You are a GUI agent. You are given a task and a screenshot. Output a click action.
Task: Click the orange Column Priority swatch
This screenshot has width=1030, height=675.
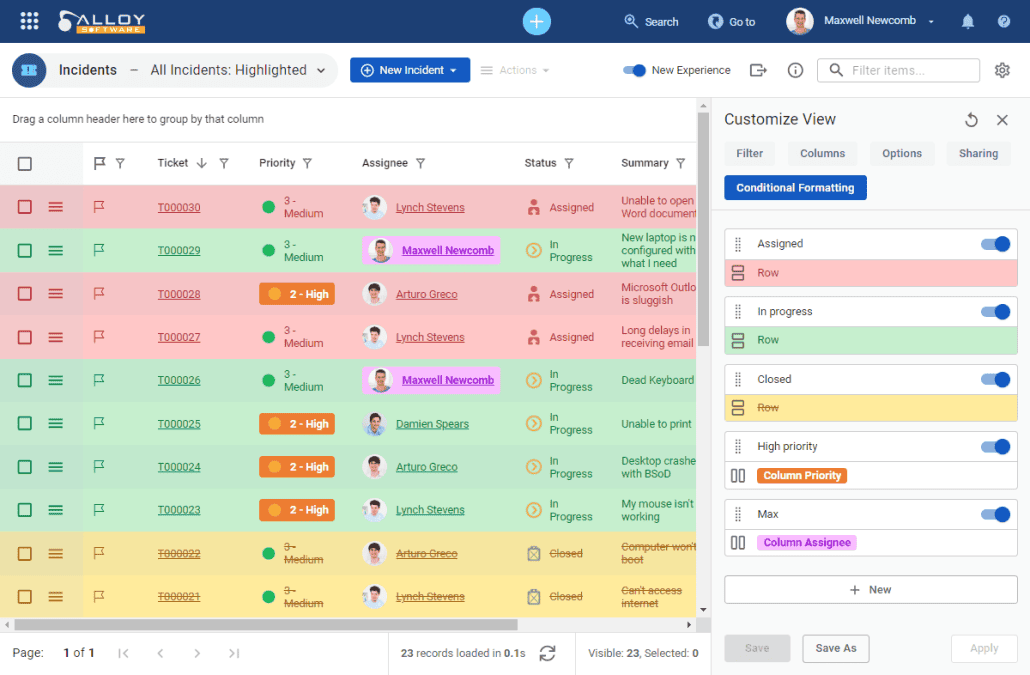click(802, 476)
